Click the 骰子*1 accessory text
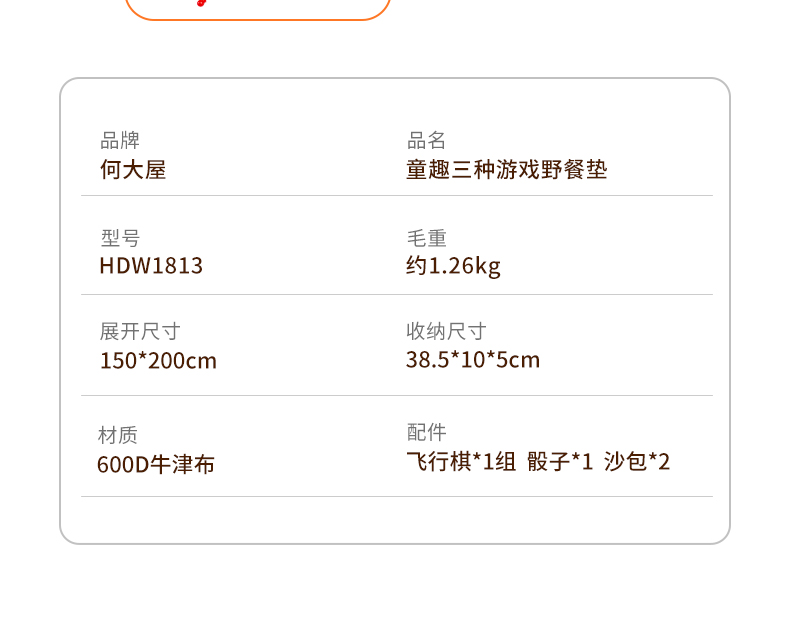The height and width of the screenshot is (641, 790). coord(560,461)
